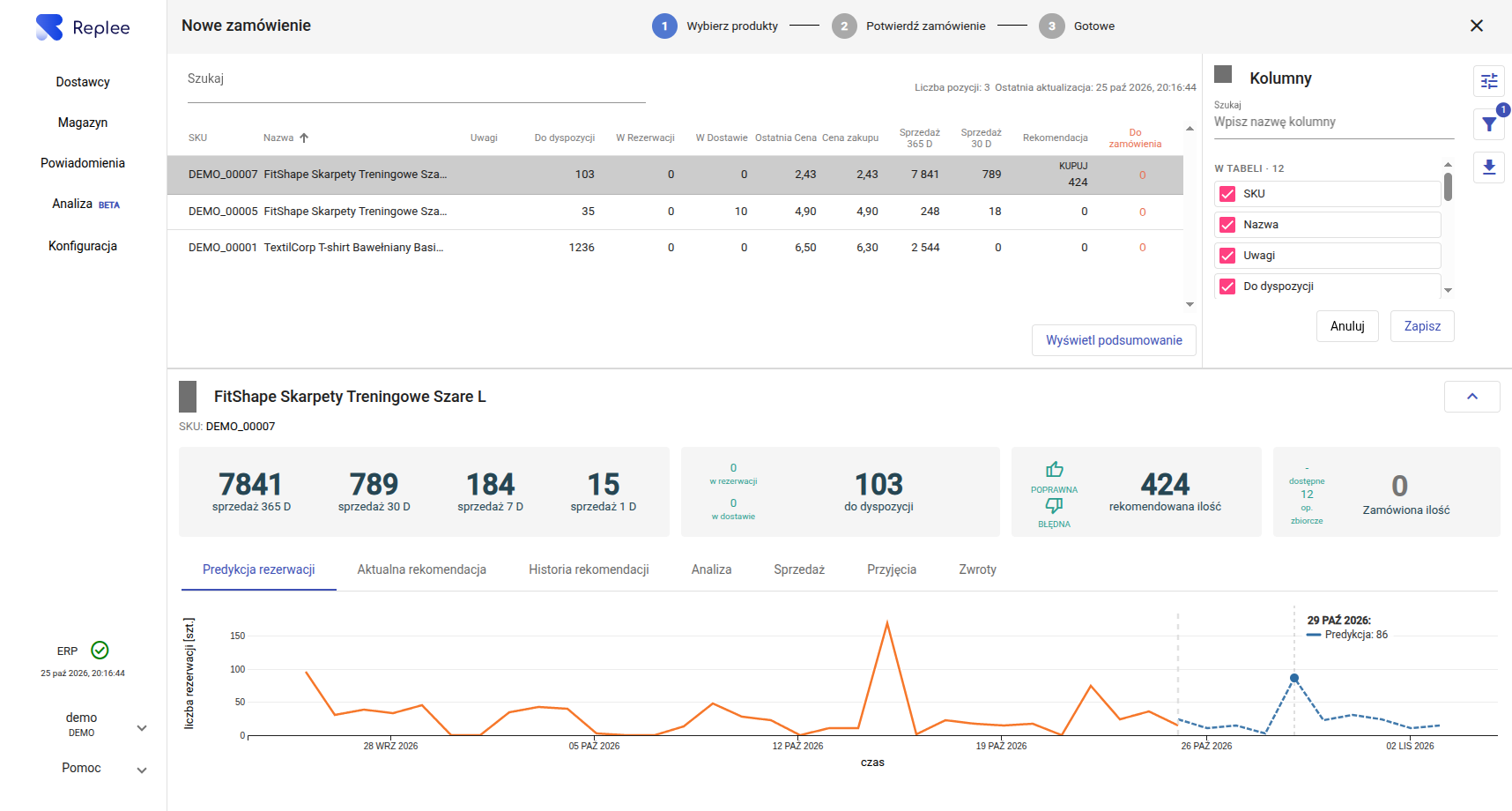The height and width of the screenshot is (811, 1512).
Task: Click the grey square beside product title
Action: [188, 397]
